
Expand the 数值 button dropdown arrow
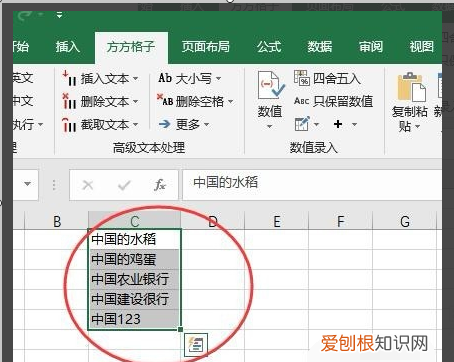coord(270,126)
